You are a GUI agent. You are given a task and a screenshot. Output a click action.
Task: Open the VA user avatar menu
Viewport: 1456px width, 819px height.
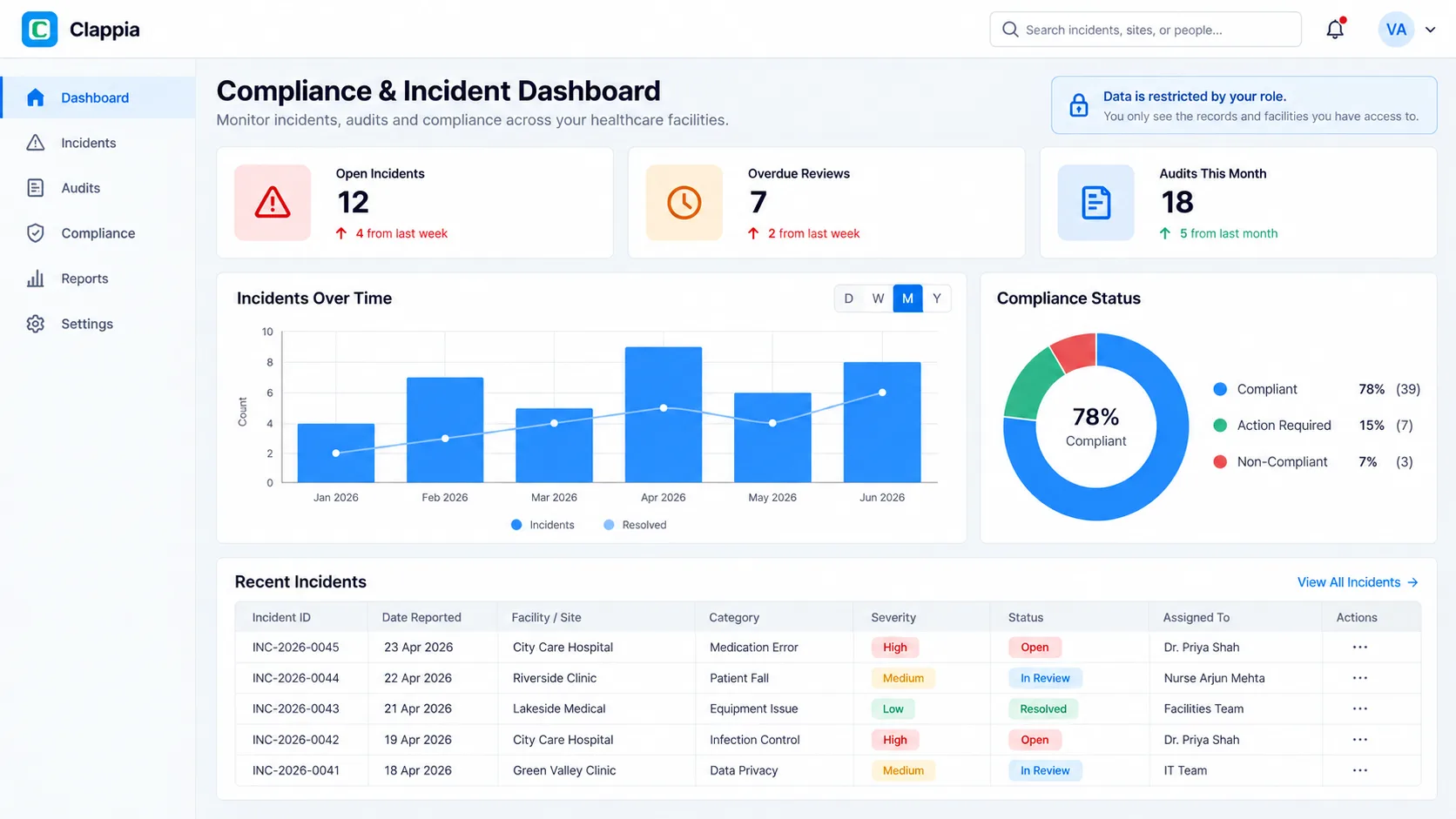pos(1396,30)
